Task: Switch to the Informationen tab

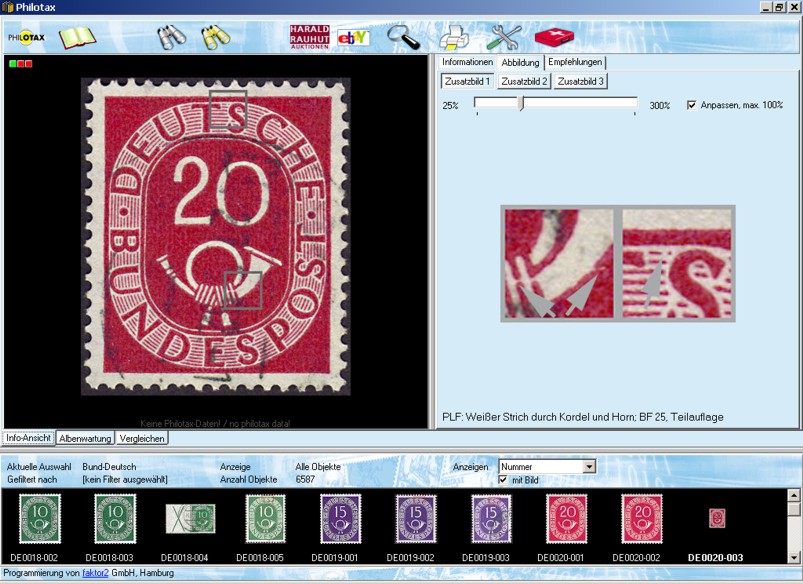Action: coord(468,62)
